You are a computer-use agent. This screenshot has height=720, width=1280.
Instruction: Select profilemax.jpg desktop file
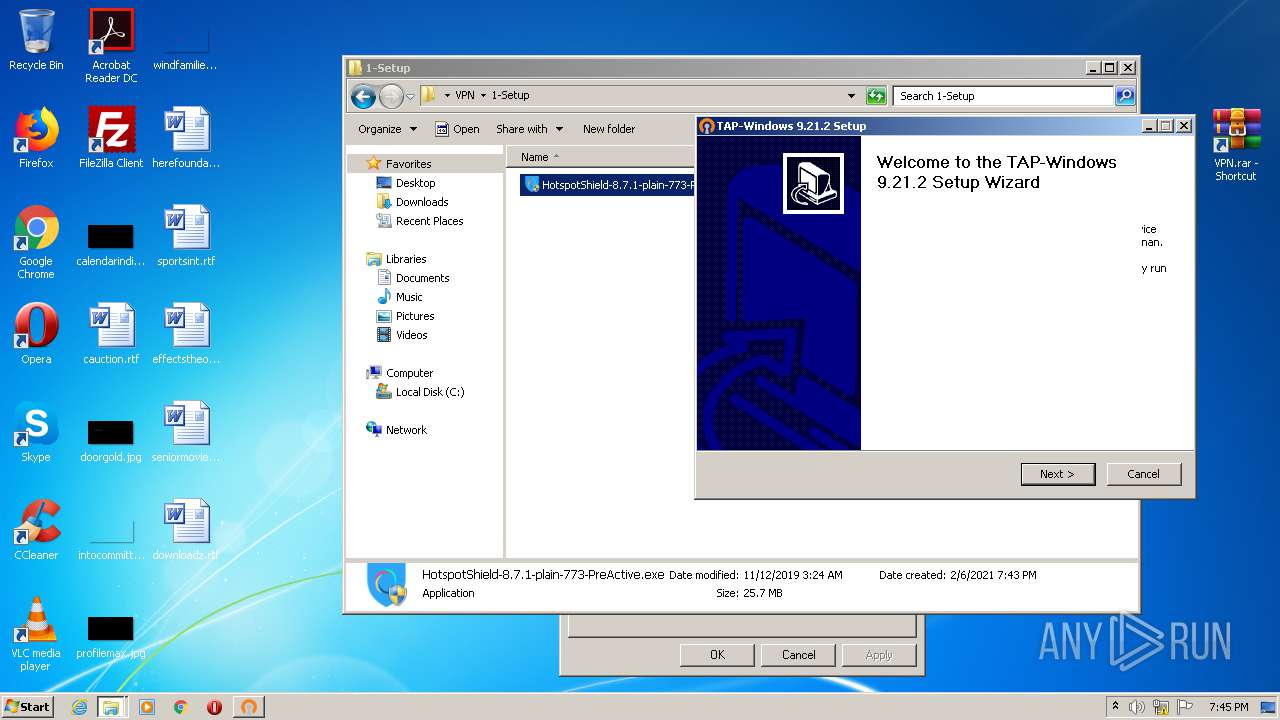pos(111,636)
